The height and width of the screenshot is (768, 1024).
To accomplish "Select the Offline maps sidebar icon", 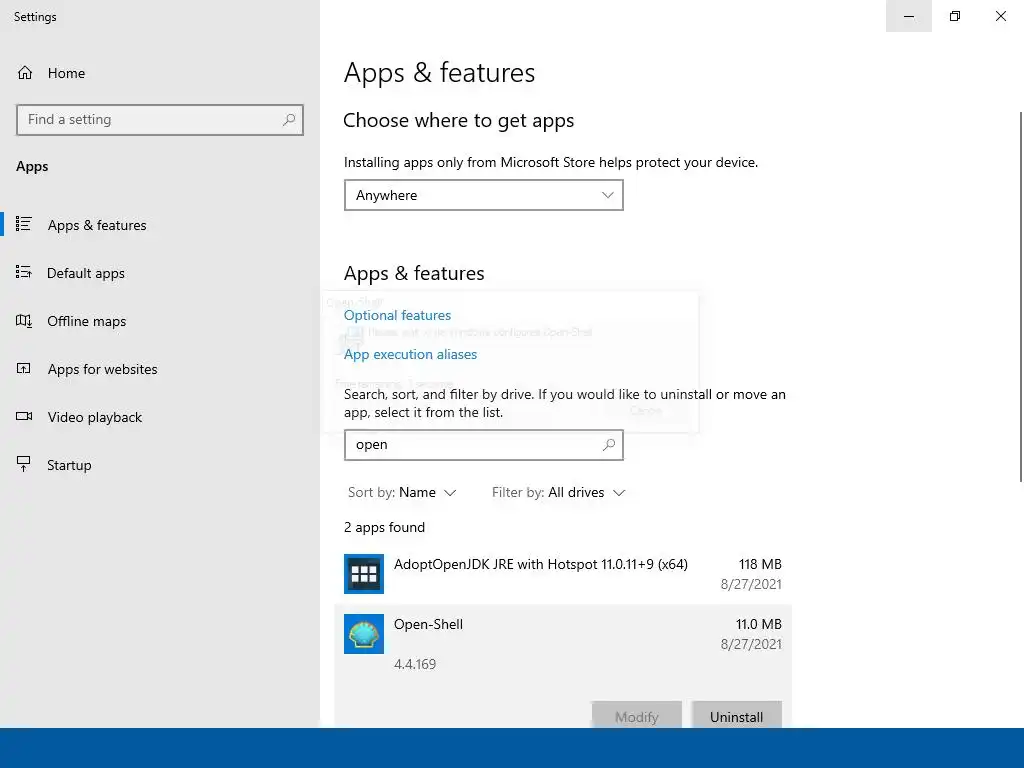I will pyautogui.click(x=24, y=321).
